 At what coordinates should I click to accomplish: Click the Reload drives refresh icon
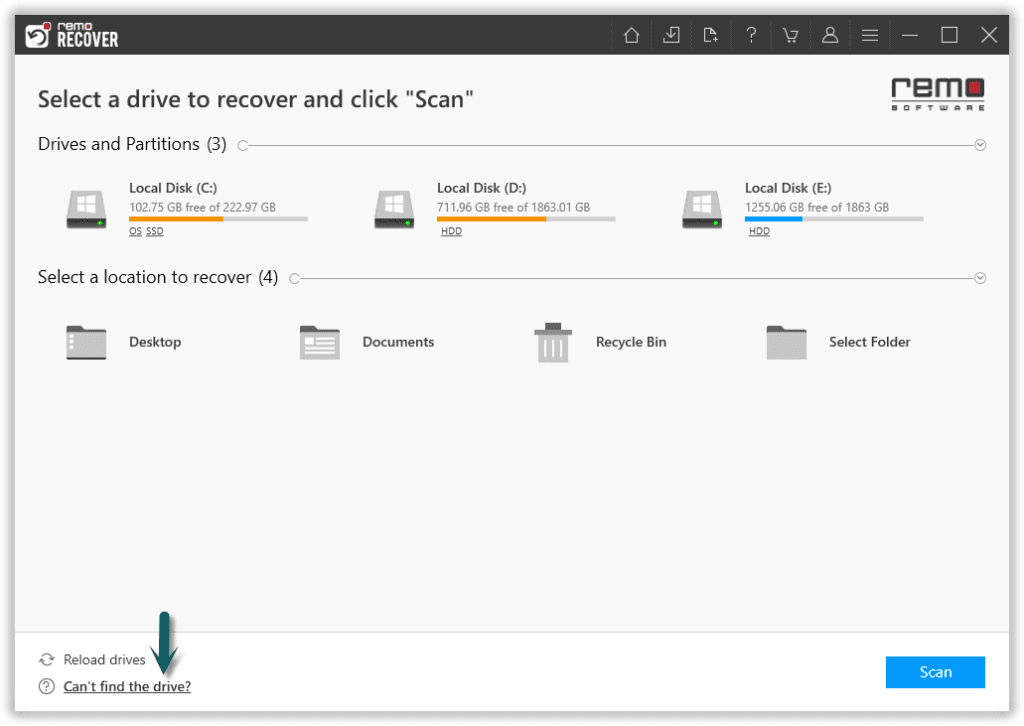click(x=46, y=659)
